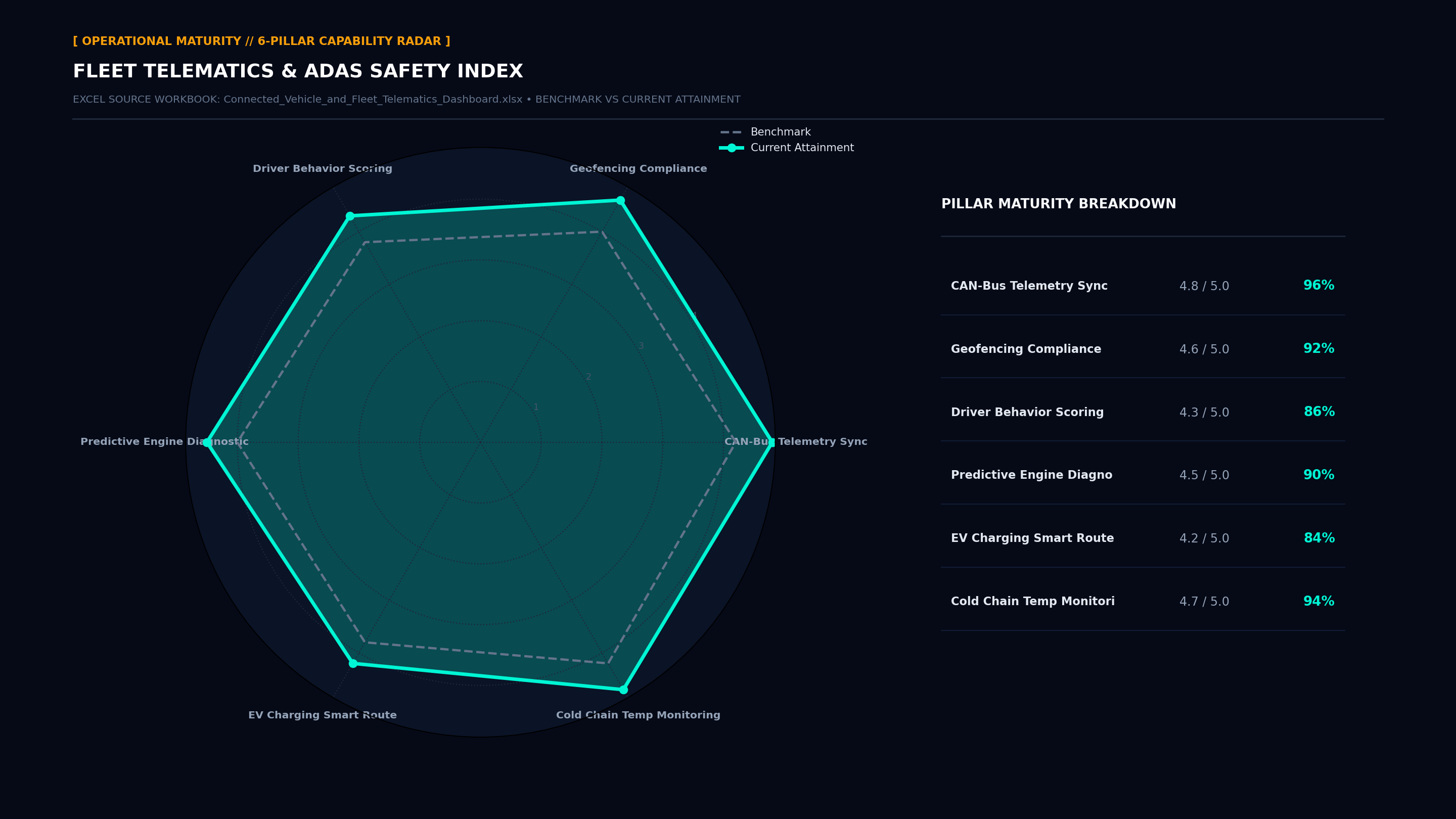
Task: Click the radial gridline label 3
Action: [x=641, y=346]
